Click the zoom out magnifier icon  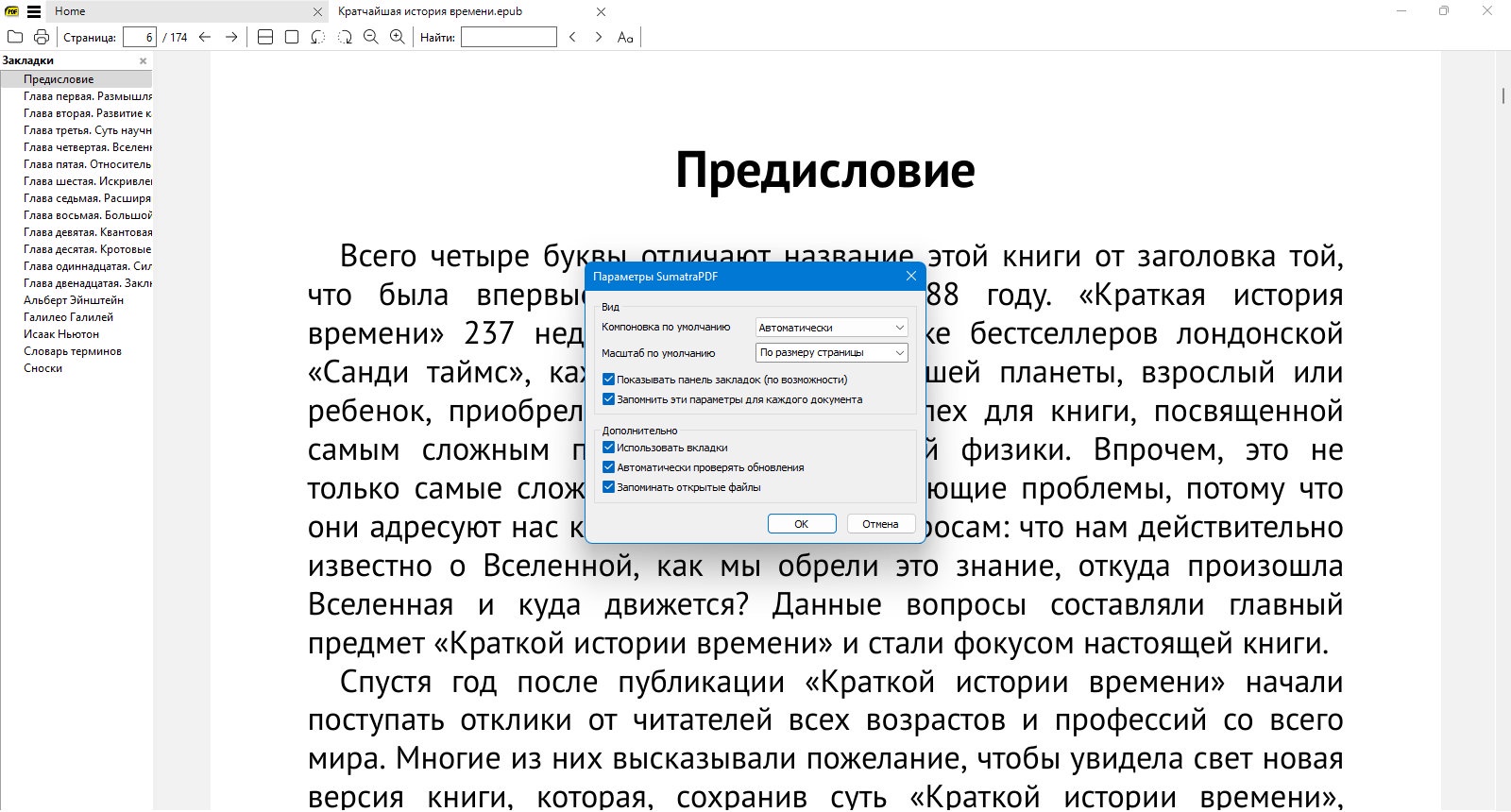pyautogui.click(x=371, y=37)
